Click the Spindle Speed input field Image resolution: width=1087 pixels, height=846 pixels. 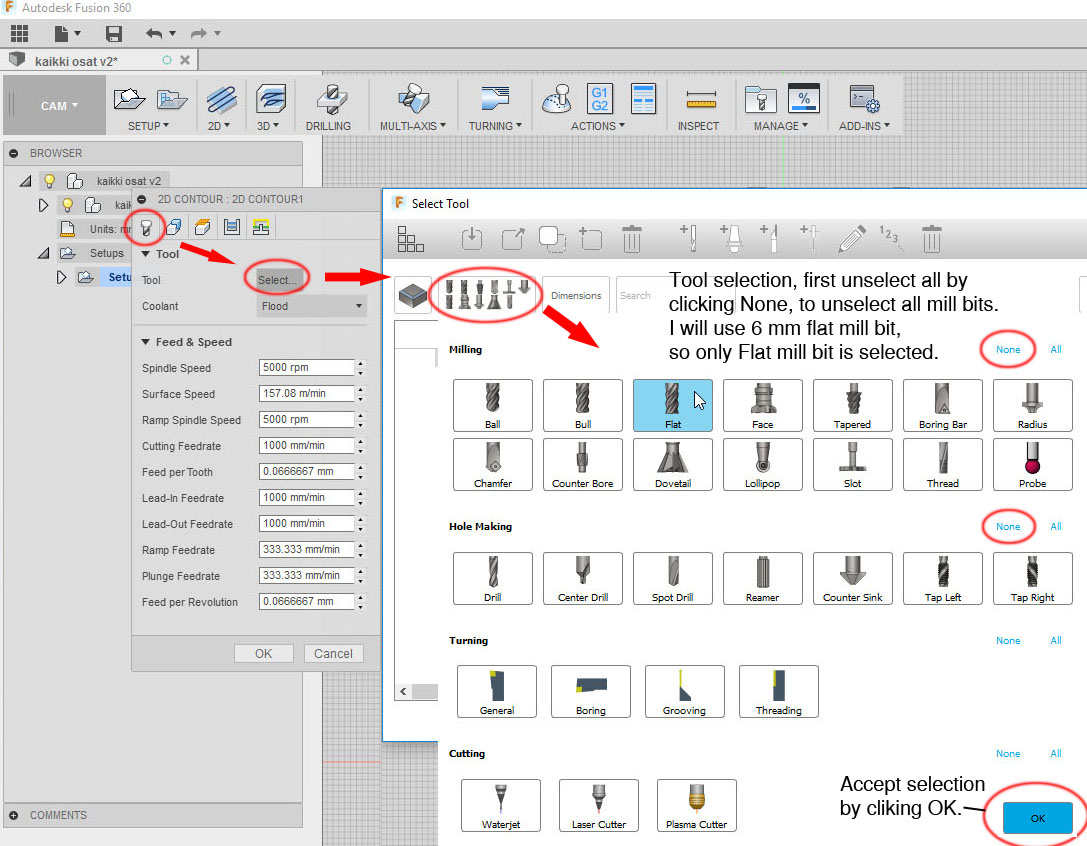(306, 368)
